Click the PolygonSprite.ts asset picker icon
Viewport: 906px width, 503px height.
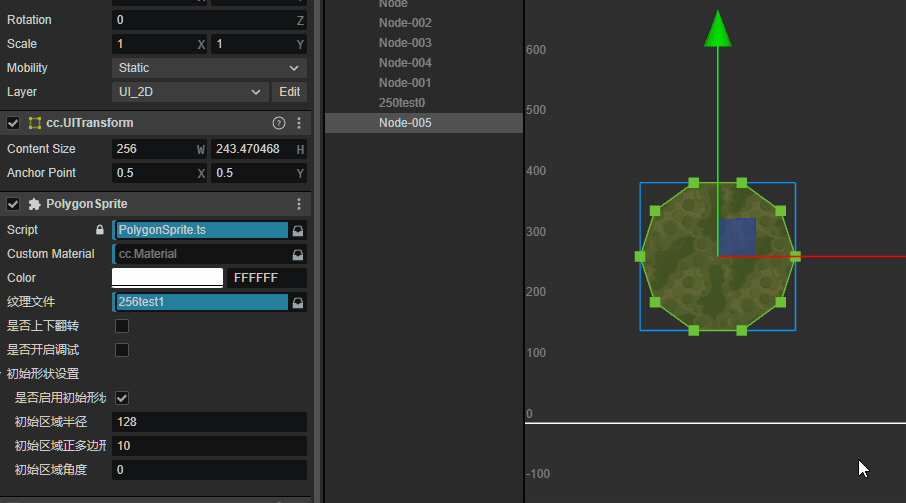pyautogui.click(x=297, y=230)
